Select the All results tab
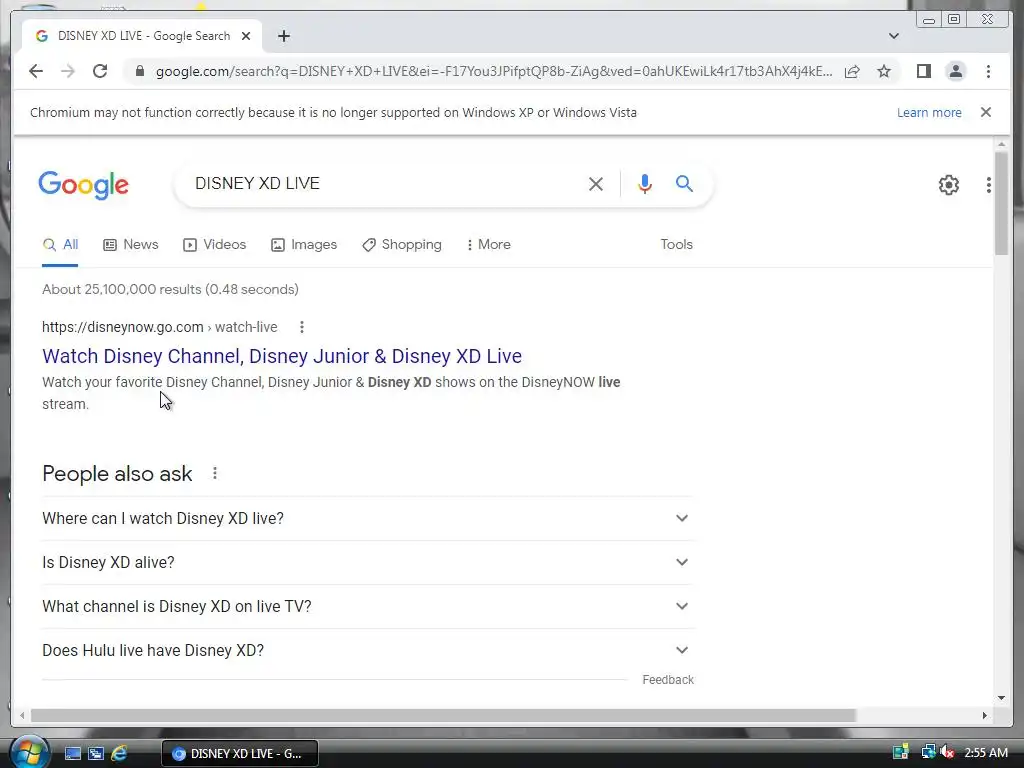The width and height of the screenshot is (1024, 768). [x=60, y=244]
